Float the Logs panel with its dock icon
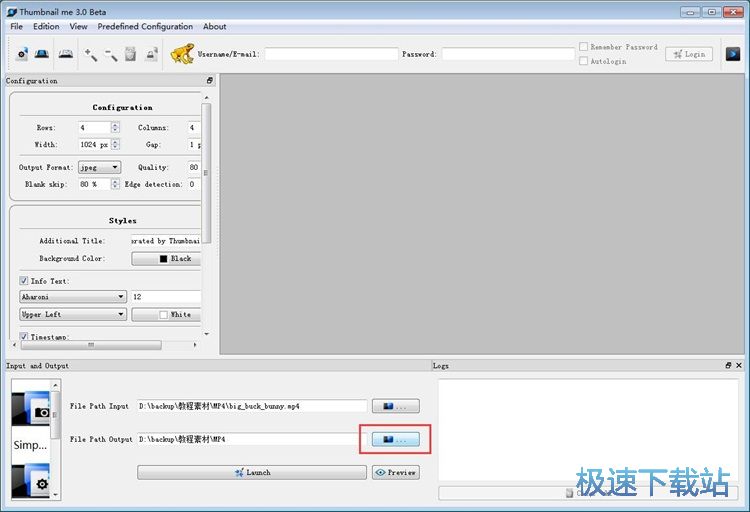 point(728,365)
